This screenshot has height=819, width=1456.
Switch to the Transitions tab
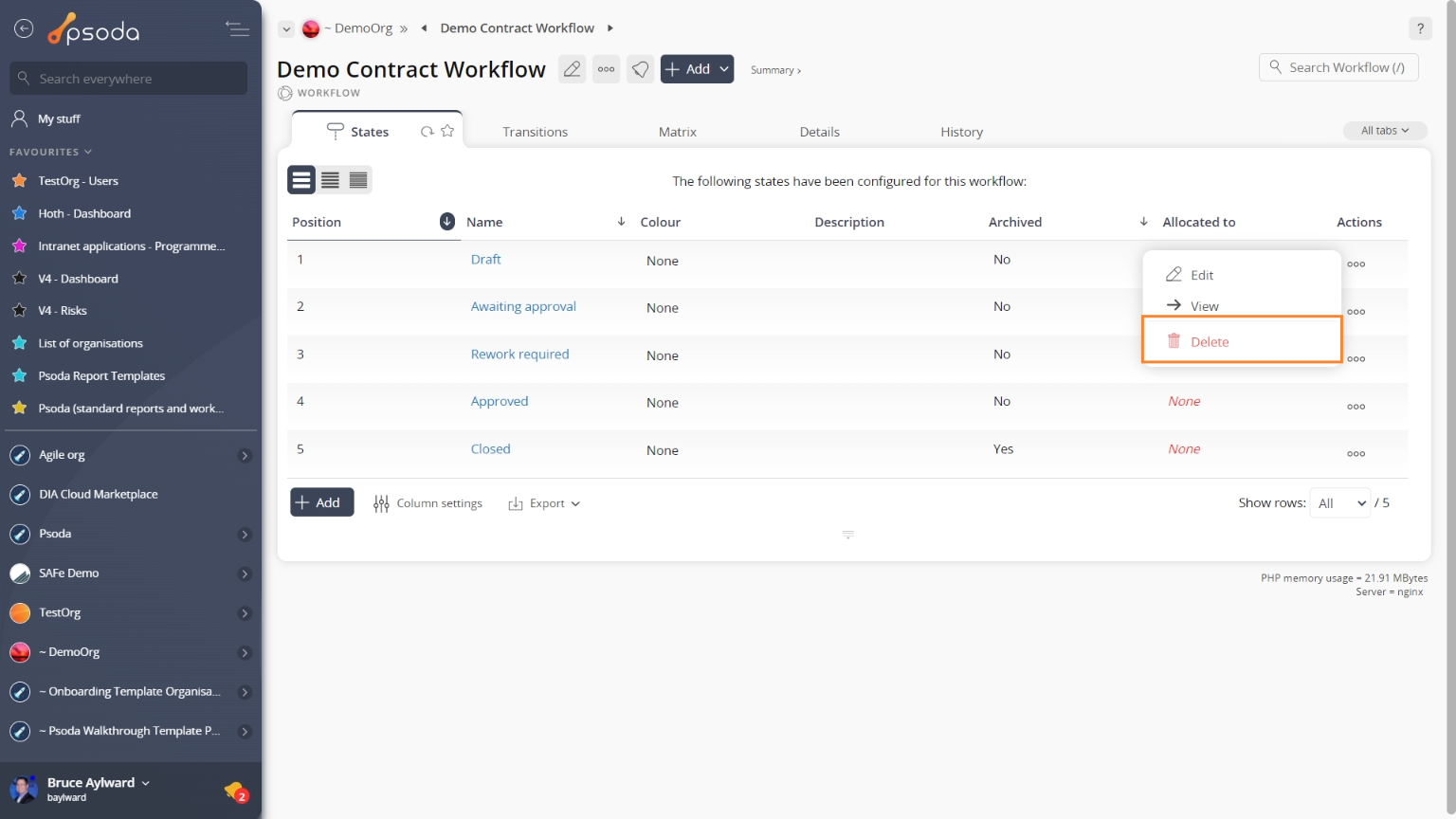pyautogui.click(x=535, y=132)
